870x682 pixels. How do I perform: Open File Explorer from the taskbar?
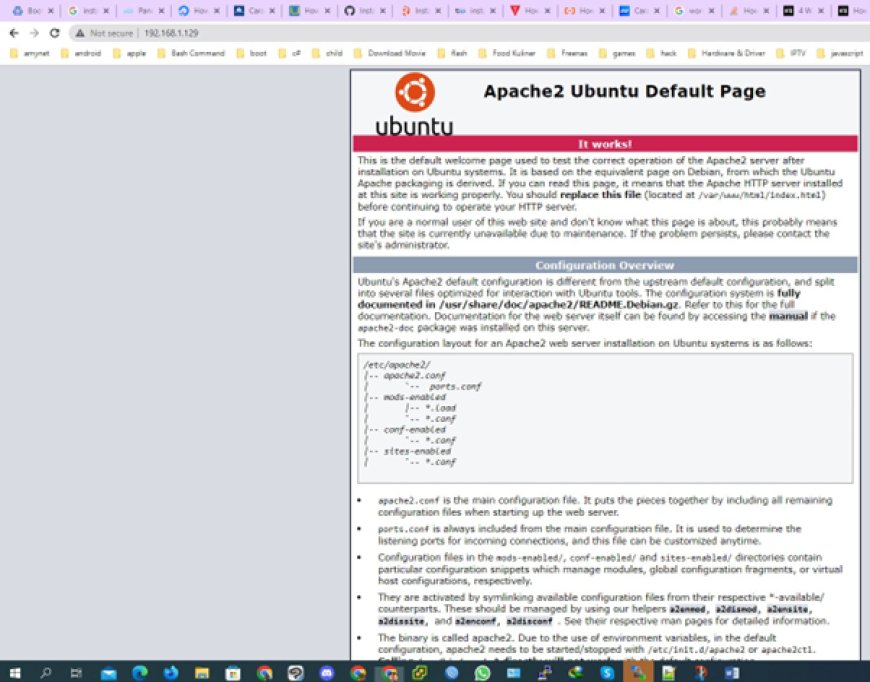point(202,673)
